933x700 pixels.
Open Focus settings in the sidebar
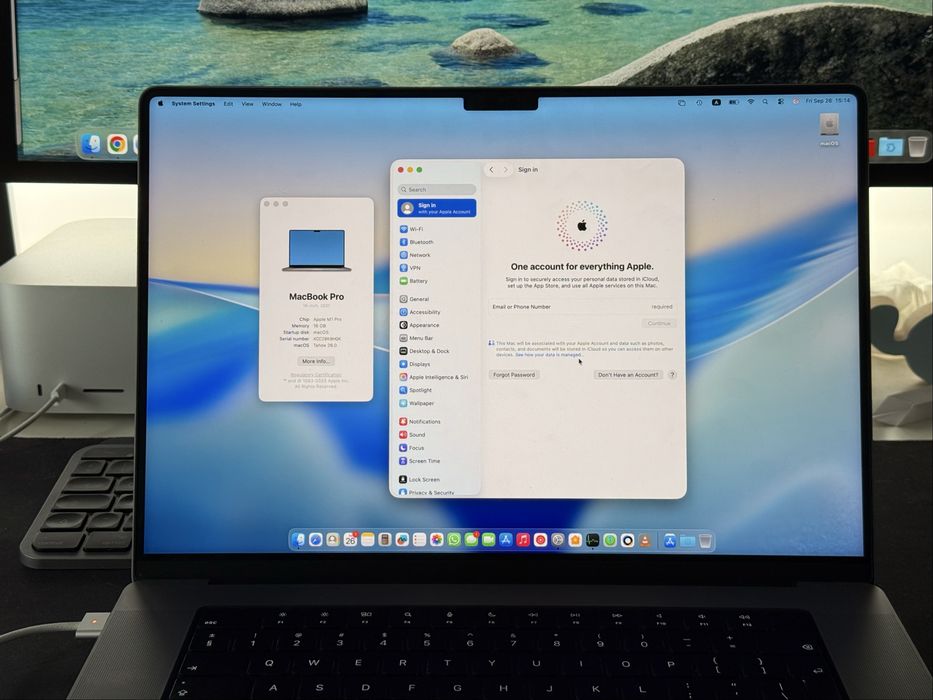point(436,448)
